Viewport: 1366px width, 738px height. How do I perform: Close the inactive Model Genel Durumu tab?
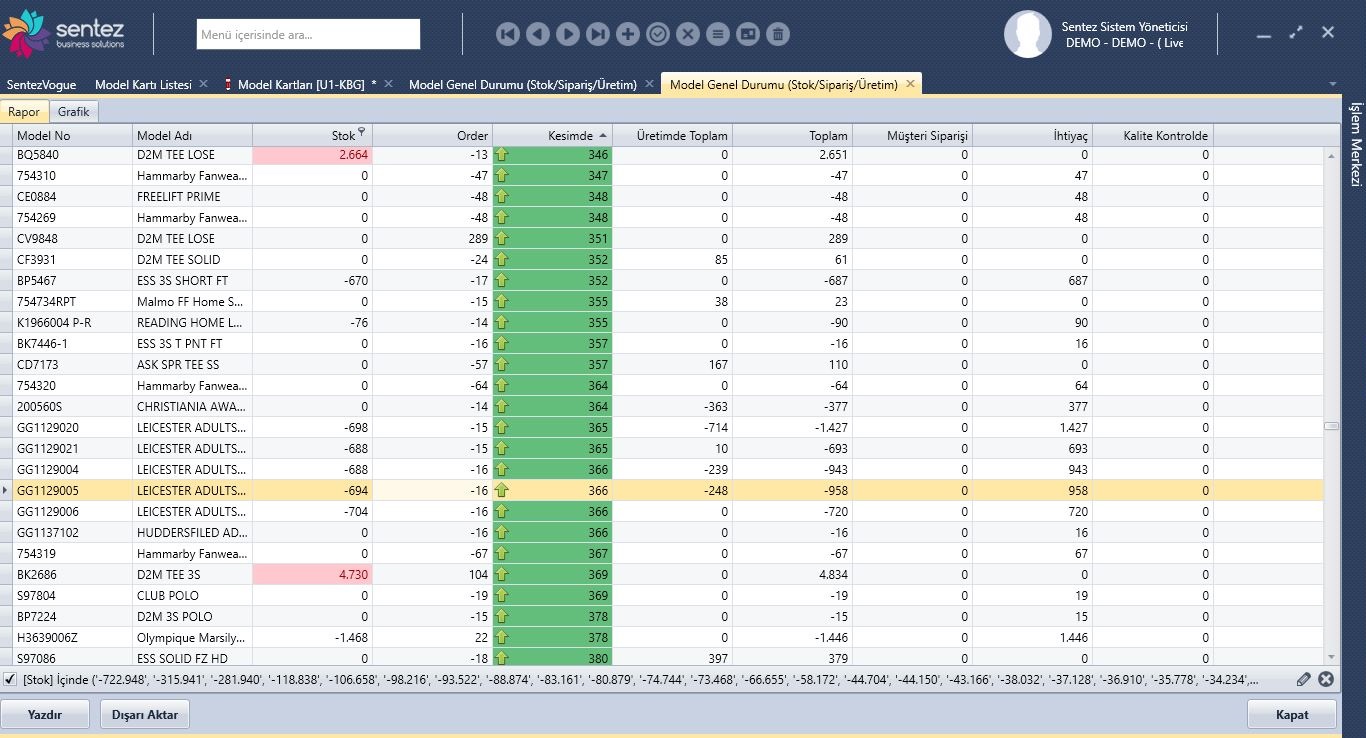[x=649, y=84]
